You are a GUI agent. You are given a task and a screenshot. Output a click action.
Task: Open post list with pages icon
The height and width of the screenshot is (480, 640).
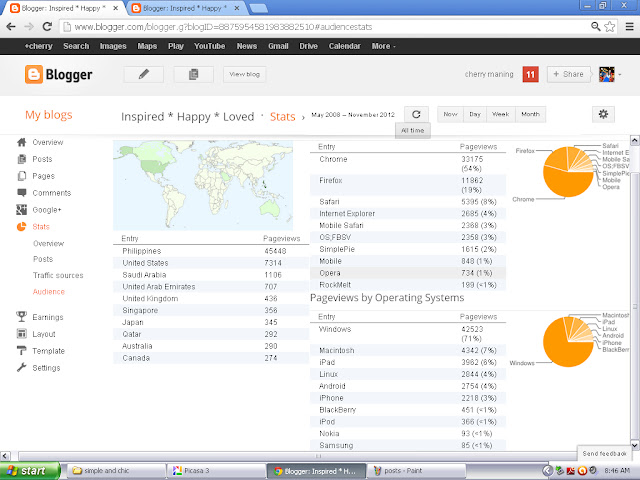tap(193, 74)
